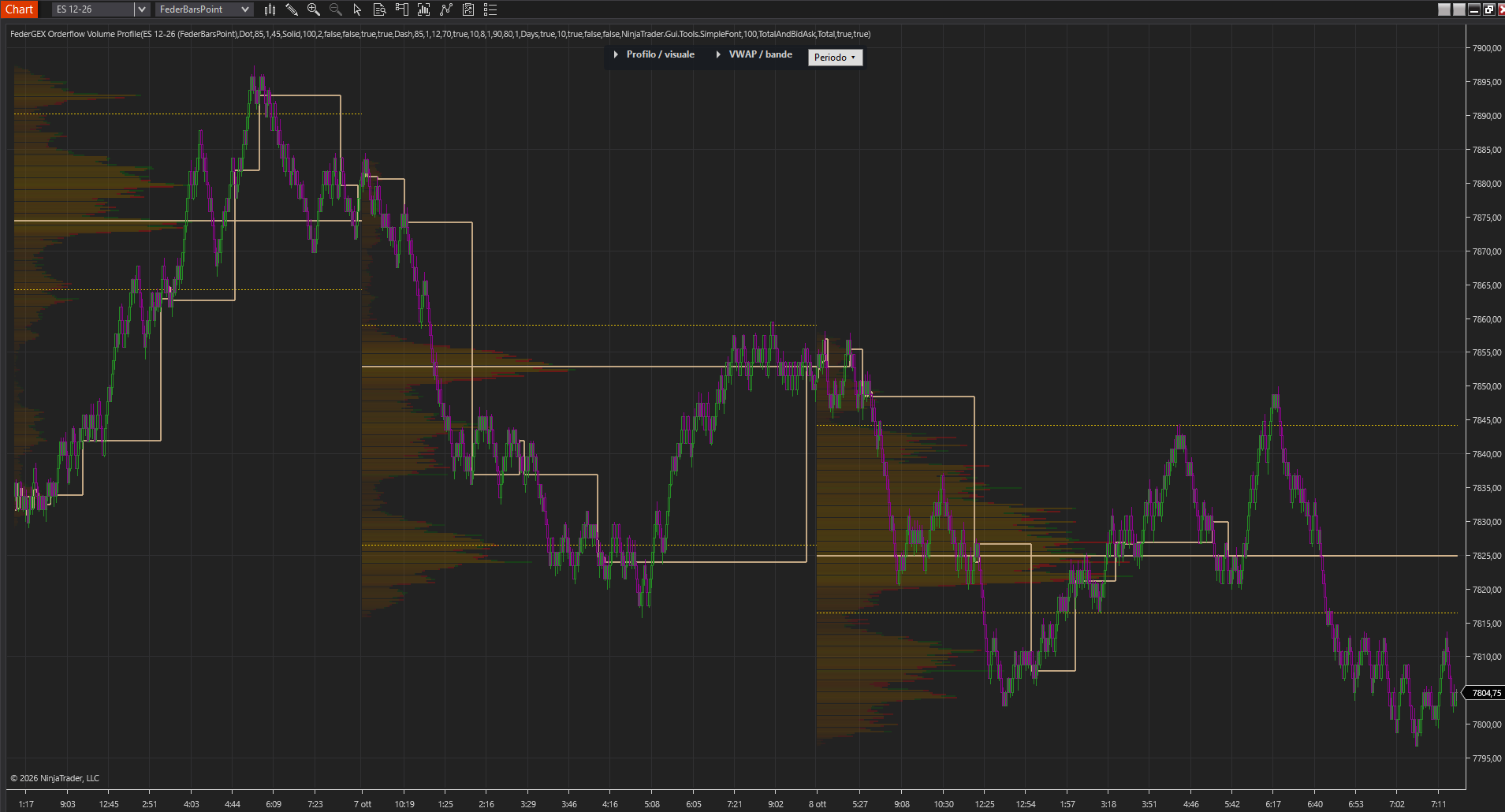Open the strategies icon

(x=468, y=9)
